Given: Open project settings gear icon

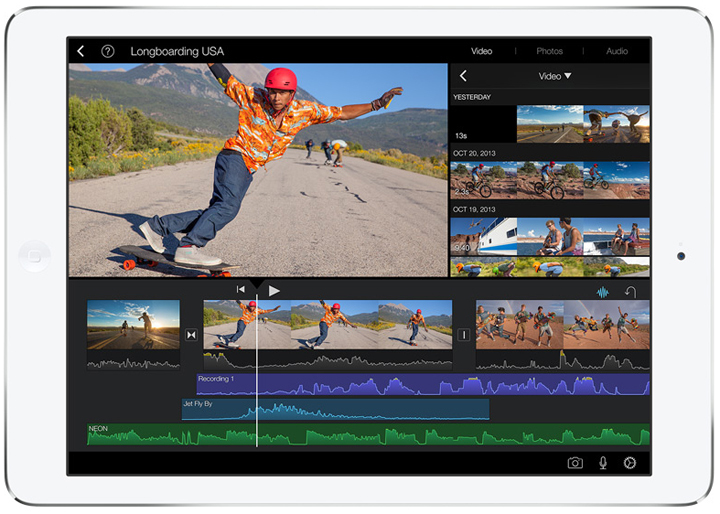Looking at the screenshot, I should (630, 463).
